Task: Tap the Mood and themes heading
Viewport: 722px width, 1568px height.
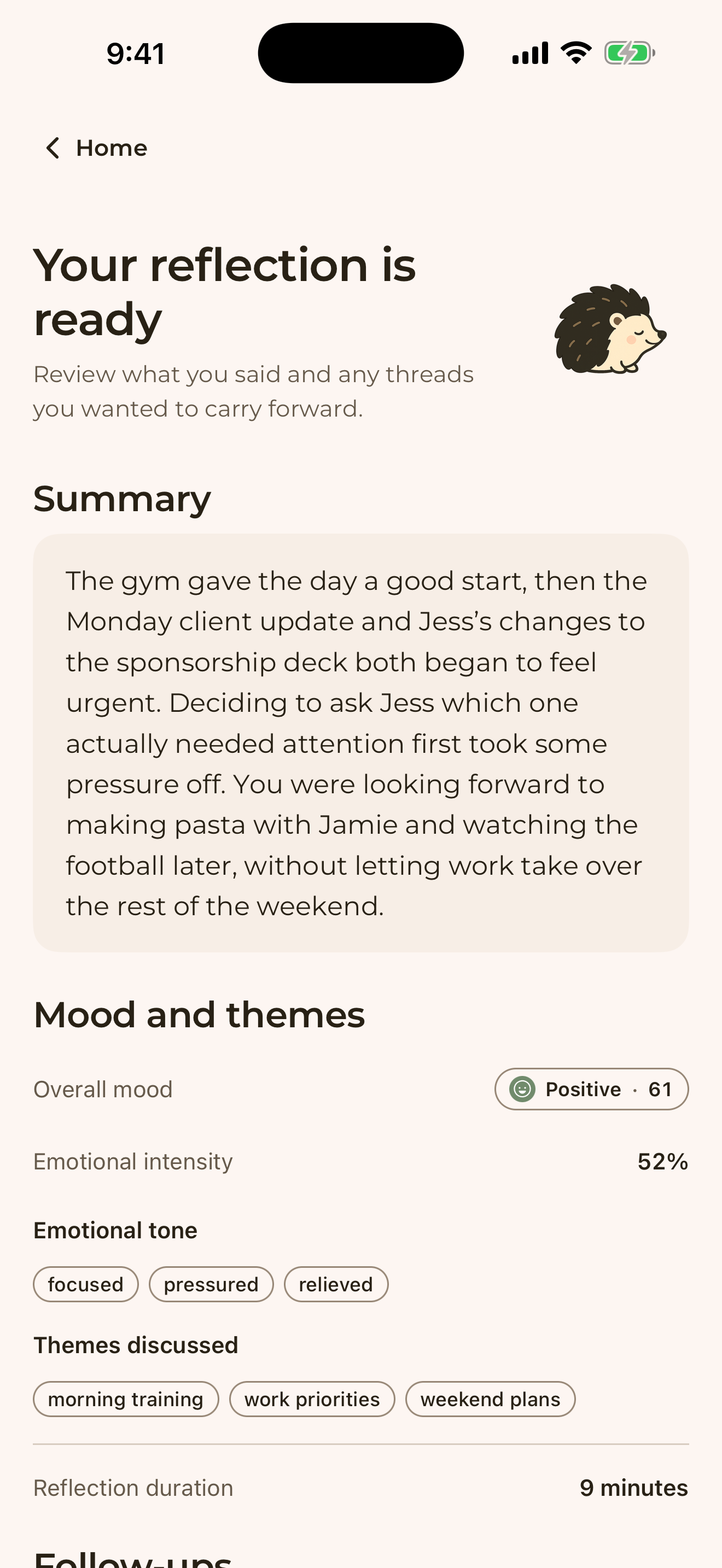Action: (x=199, y=1015)
